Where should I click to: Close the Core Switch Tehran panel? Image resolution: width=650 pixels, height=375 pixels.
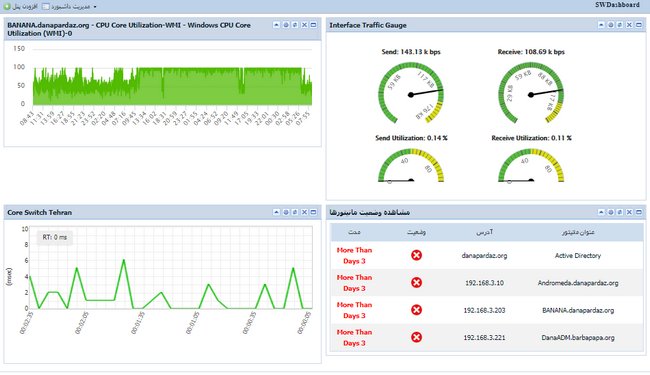pyautogui.click(x=304, y=212)
